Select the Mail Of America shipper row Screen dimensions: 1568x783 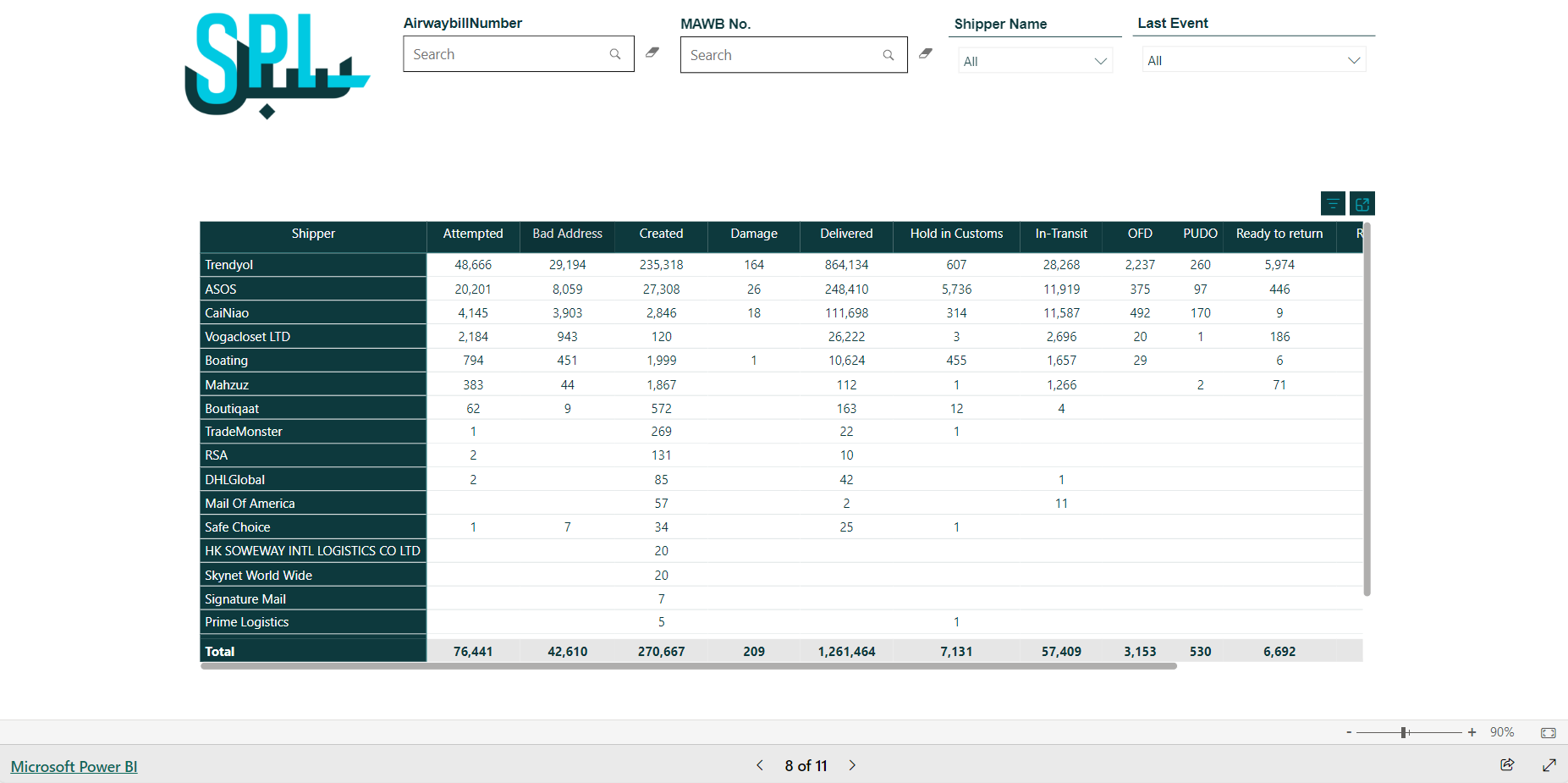coord(313,503)
